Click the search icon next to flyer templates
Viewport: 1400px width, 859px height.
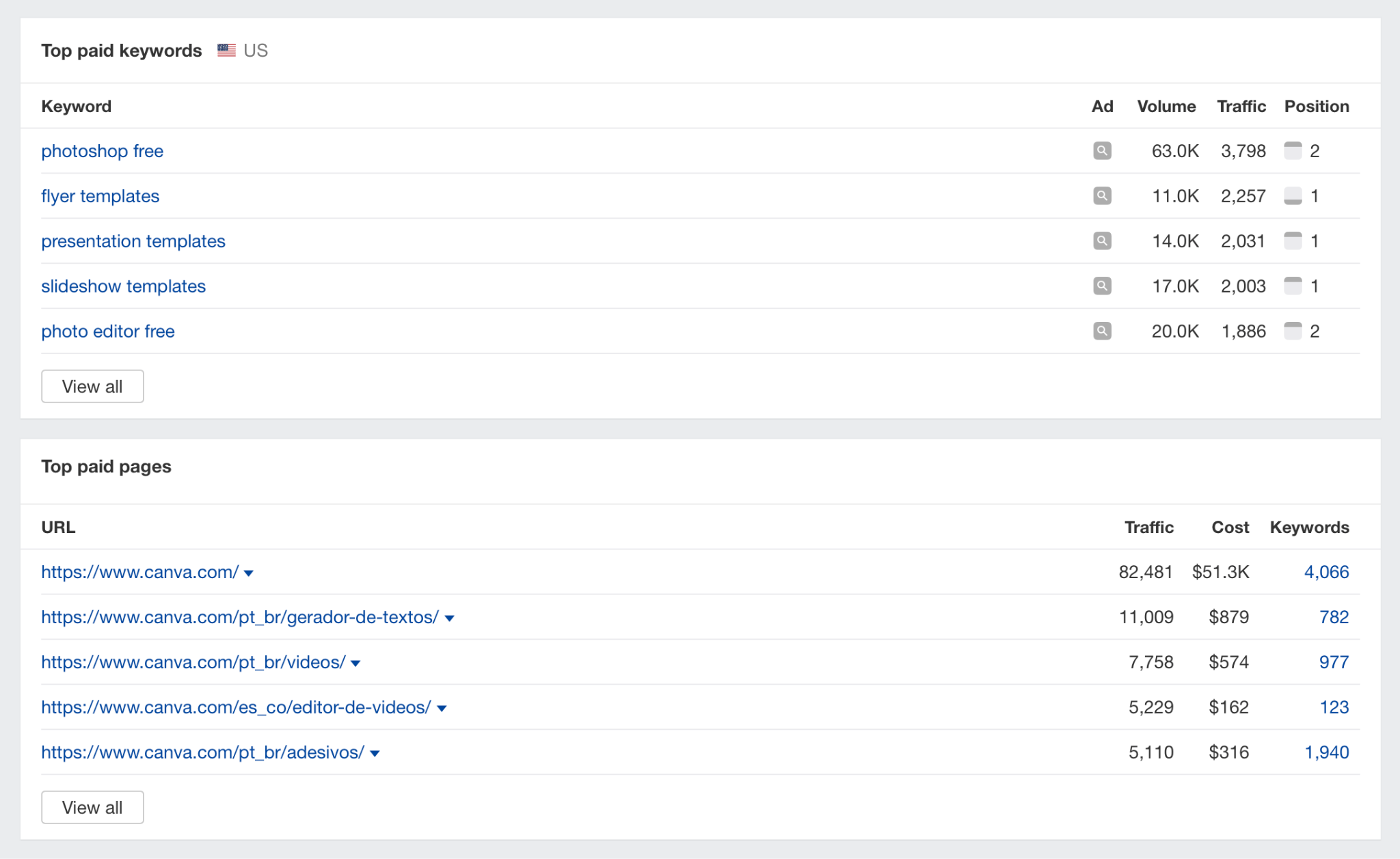[x=1101, y=196]
